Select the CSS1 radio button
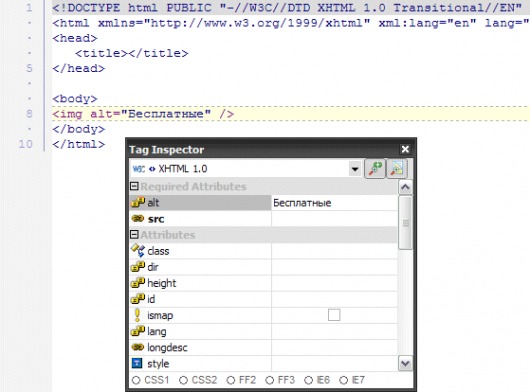Screen dimensions: 530x392 tap(136, 381)
